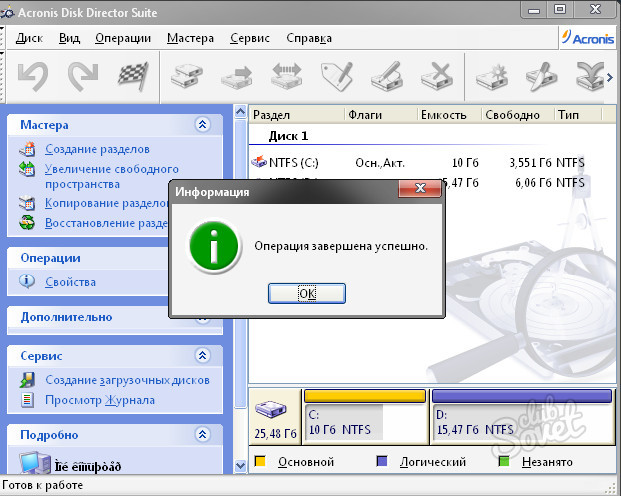Click the bootable disk creation icon
Screen dimensions: 621x496
[x=27, y=380]
